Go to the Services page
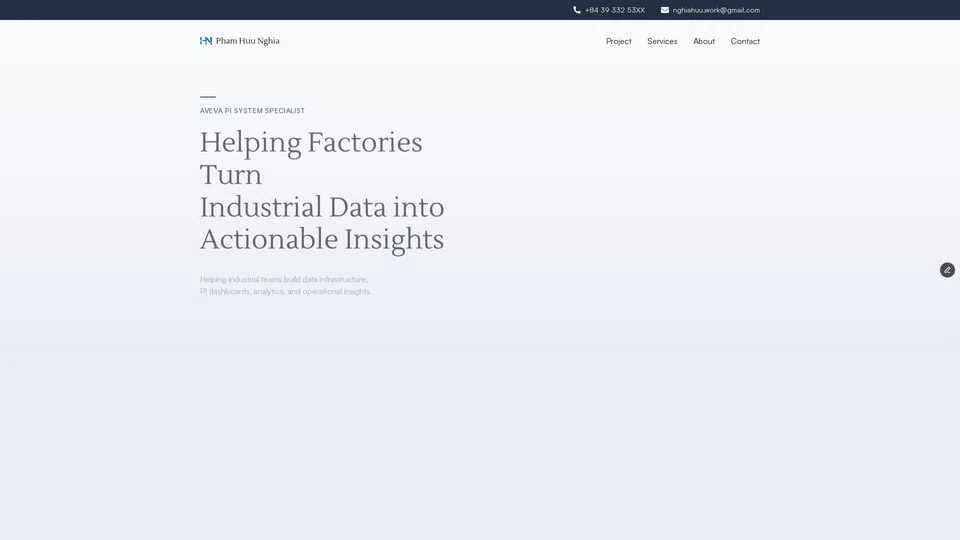Screen dimensions: 960x540 click(x=662, y=41)
